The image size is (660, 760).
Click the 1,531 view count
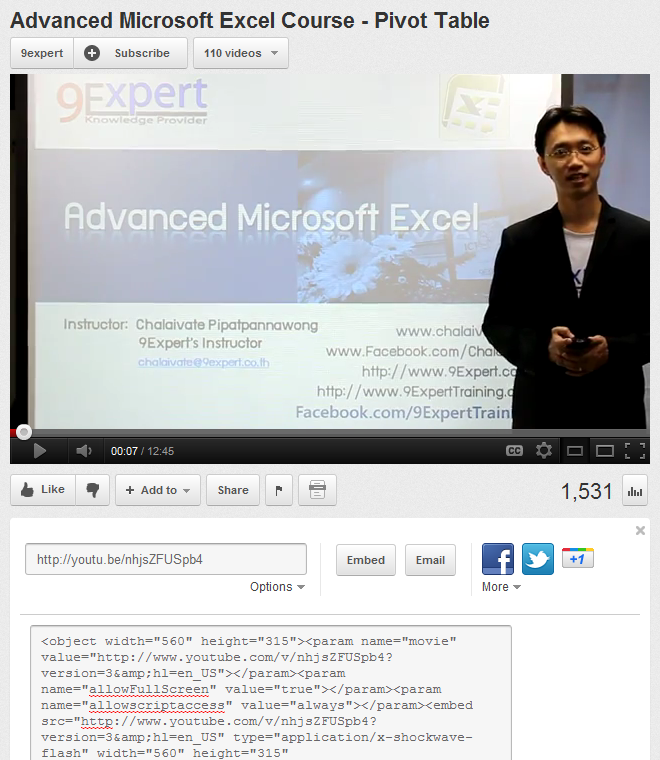click(587, 491)
